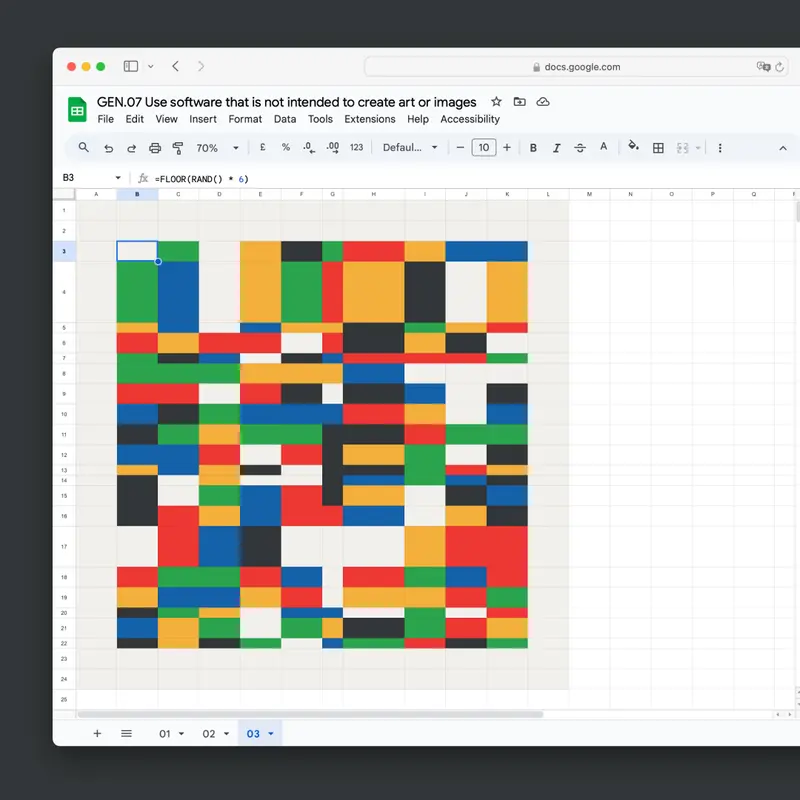Screen dimensions: 800x800
Task: Star this spreadsheet document
Action: pos(497,102)
